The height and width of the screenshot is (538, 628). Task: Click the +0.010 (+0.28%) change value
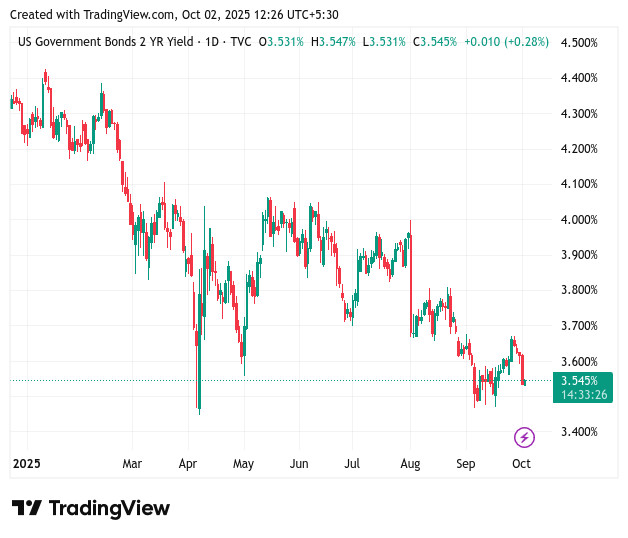coord(504,42)
